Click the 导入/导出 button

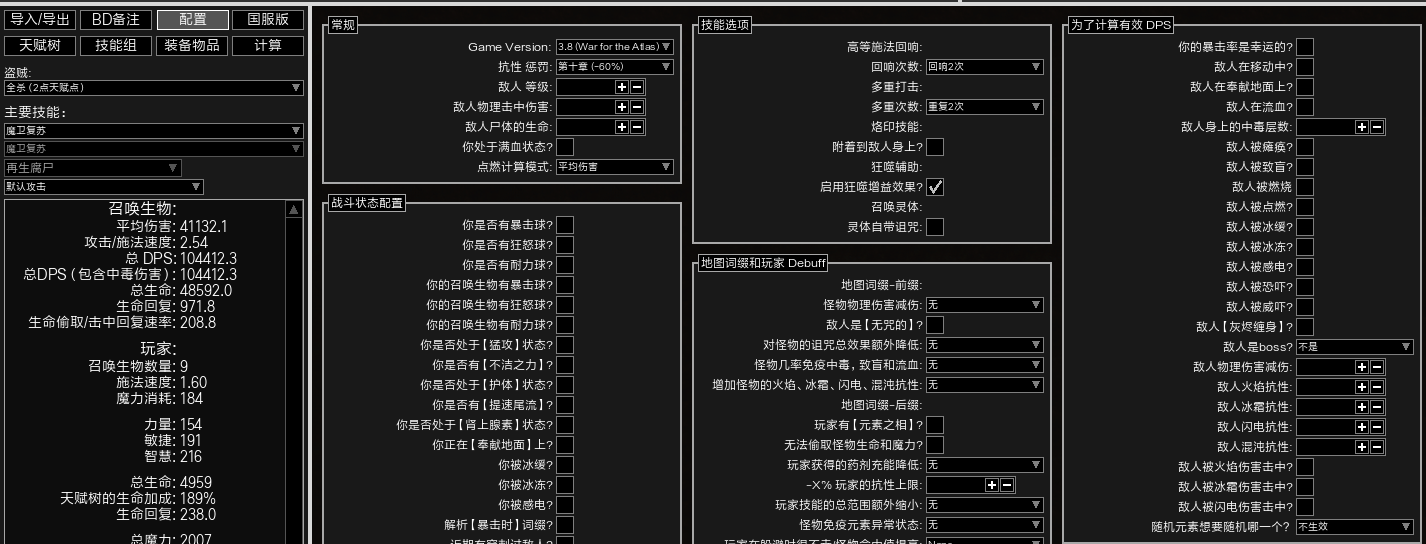tap(40, 19)
